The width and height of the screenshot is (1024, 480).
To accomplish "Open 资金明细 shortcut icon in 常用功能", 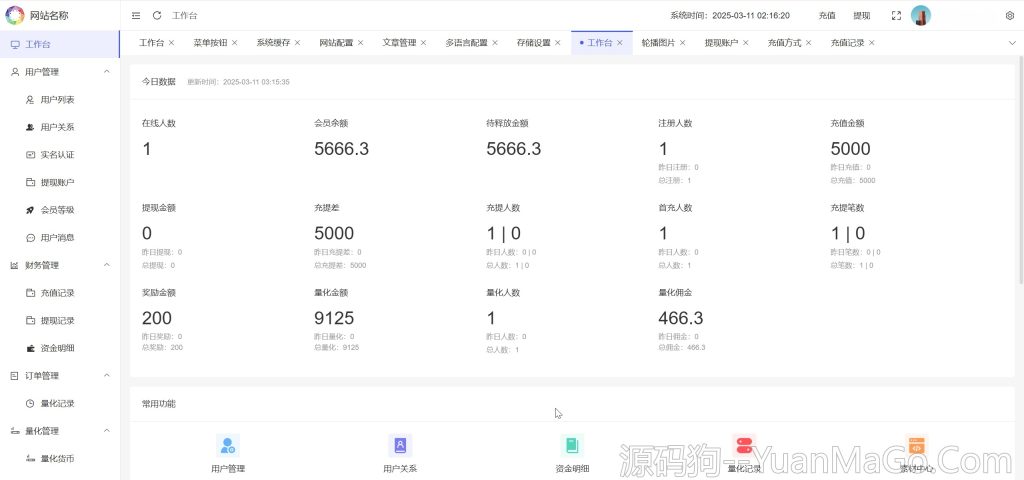I will (572, 445).
